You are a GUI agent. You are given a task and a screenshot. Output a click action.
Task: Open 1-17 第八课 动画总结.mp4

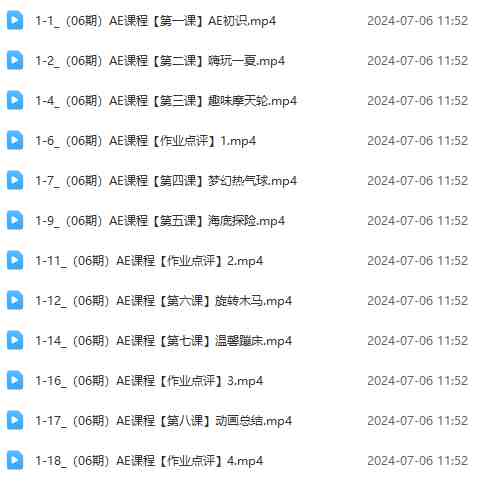tap(164, 421)
